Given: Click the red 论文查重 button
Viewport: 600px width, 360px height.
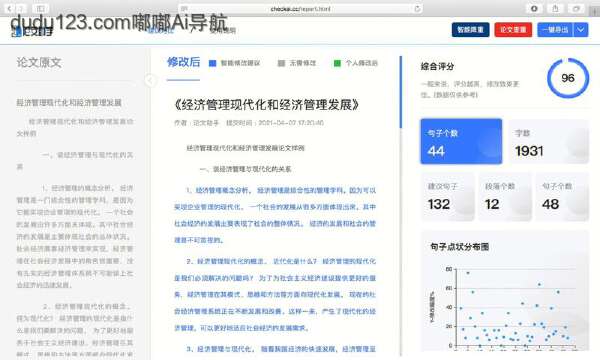Looking at the screenshot, I should [513, 29].
